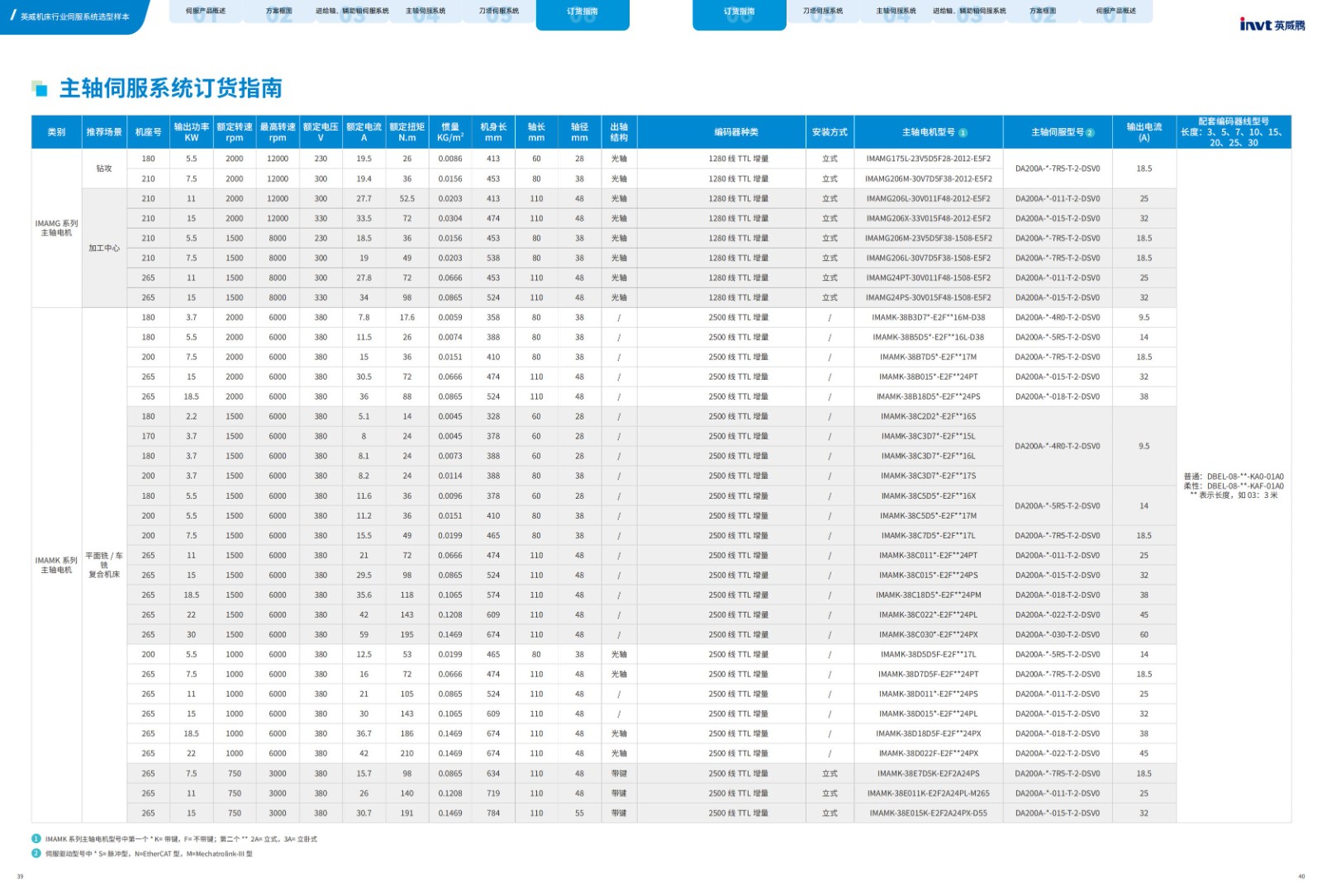
Task: Open 伺服产品概述 tab on page 39 header
Action: click(205, 12)
